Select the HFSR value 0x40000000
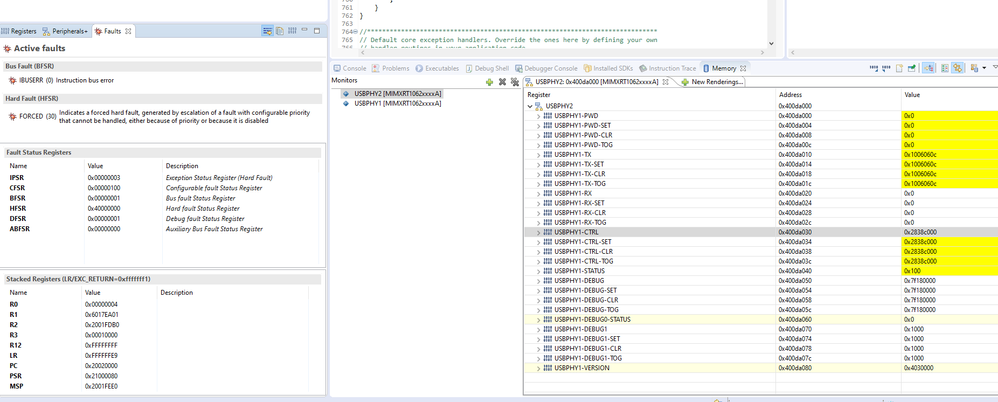Screen dimensions: 998x402 point(106,209)
